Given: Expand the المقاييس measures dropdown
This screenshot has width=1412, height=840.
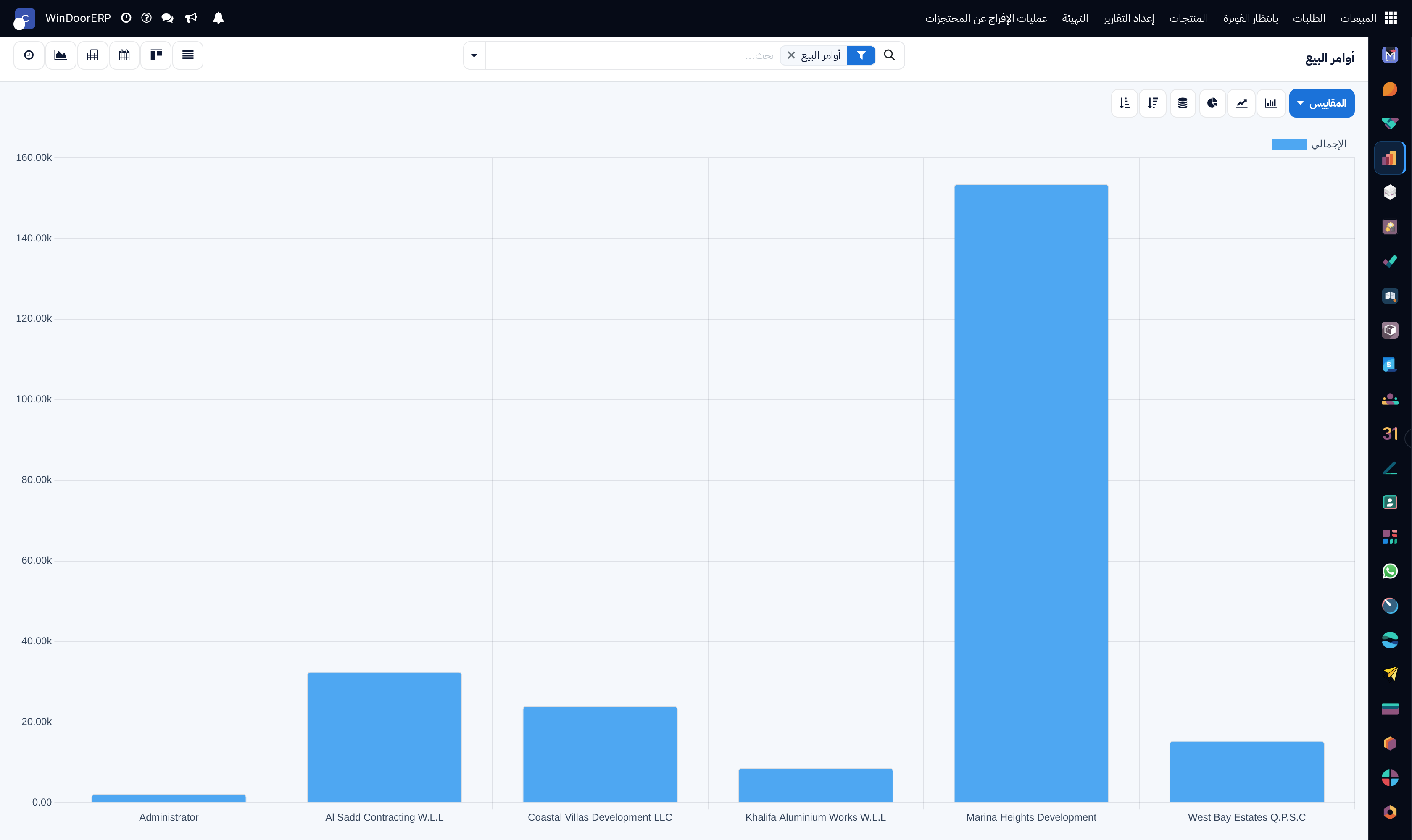Looking at the screenshot, I should pyautogui.click(x=1321, y=103).
